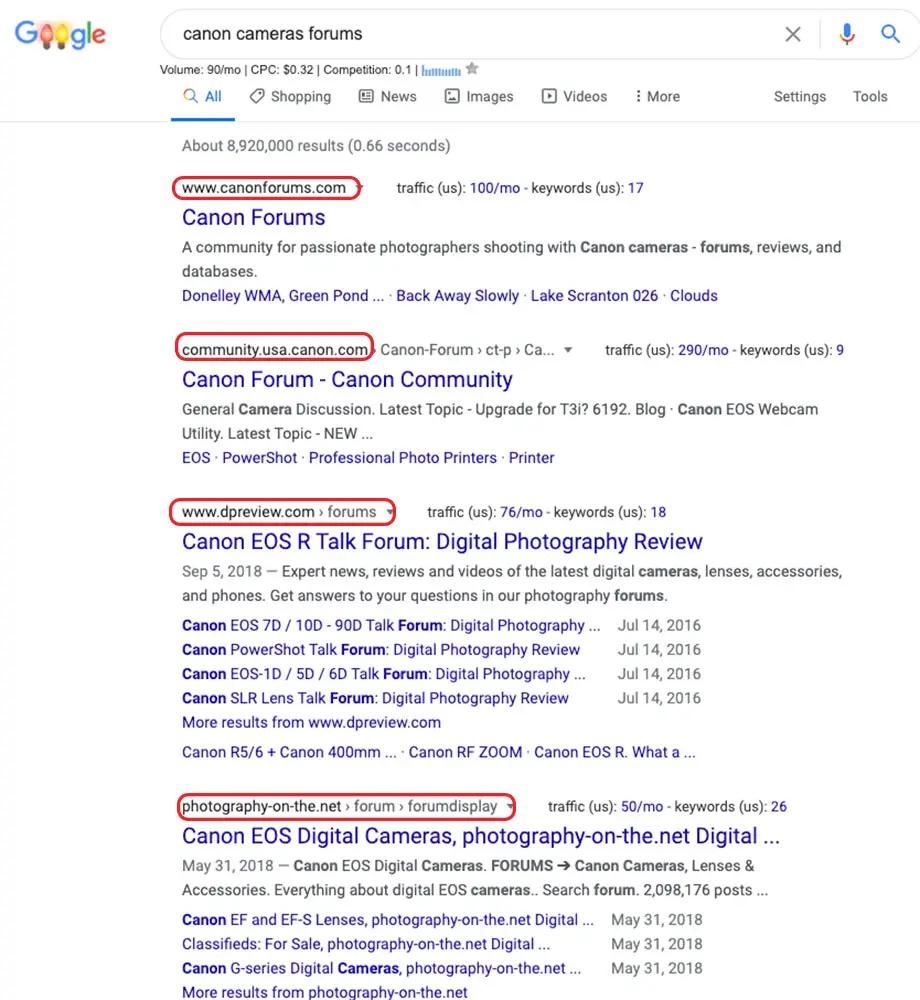Click the Google logo
The height and width of the screenshot is (1000, 920).
coord(61,34)
